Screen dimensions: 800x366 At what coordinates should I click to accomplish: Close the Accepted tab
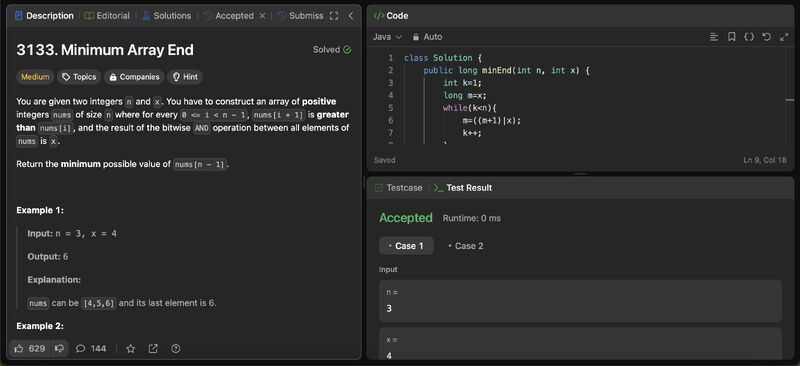coord(262,16)
